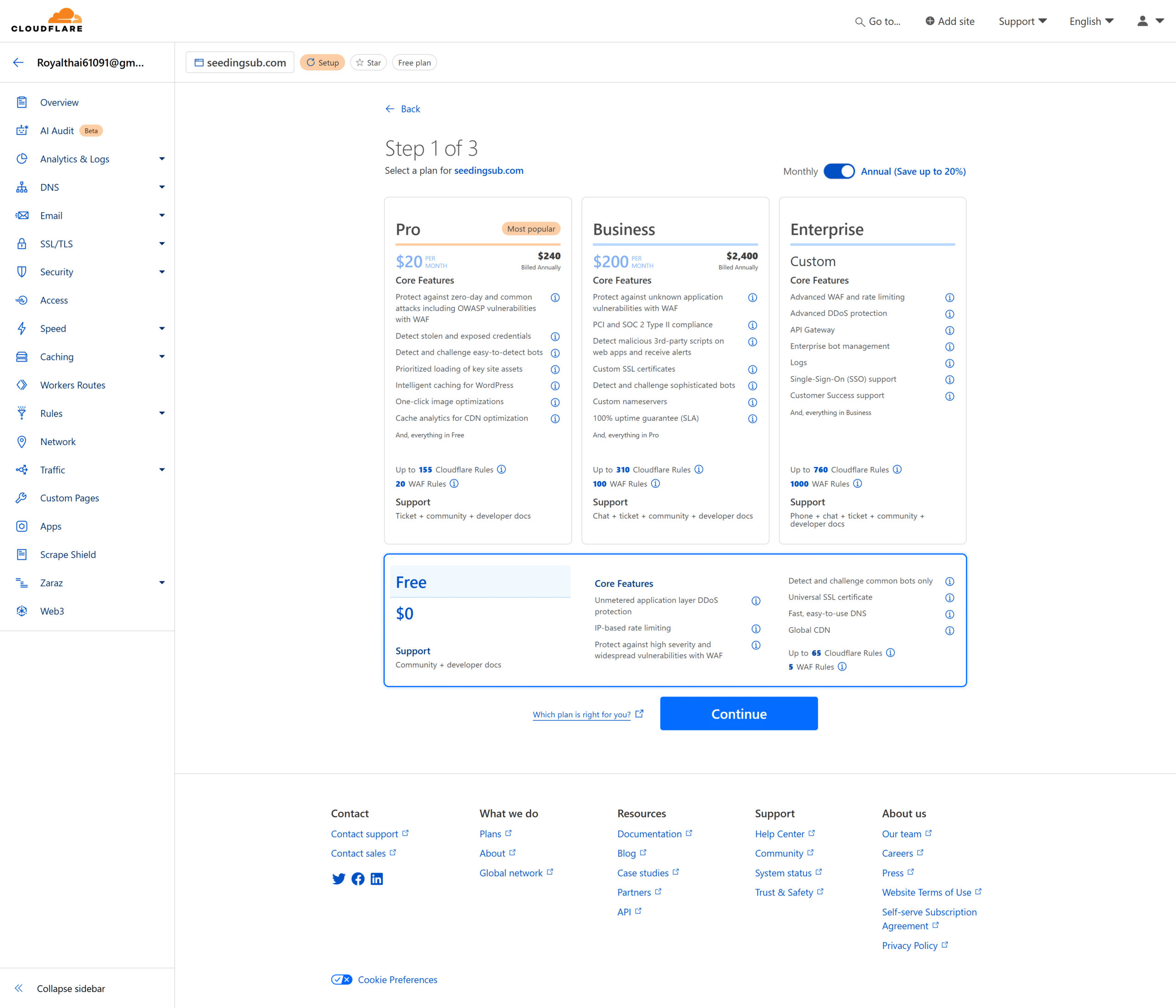Screen dimensions: 1176x1008
Task: Open the Contact support footer link
Action: (369, 834)
